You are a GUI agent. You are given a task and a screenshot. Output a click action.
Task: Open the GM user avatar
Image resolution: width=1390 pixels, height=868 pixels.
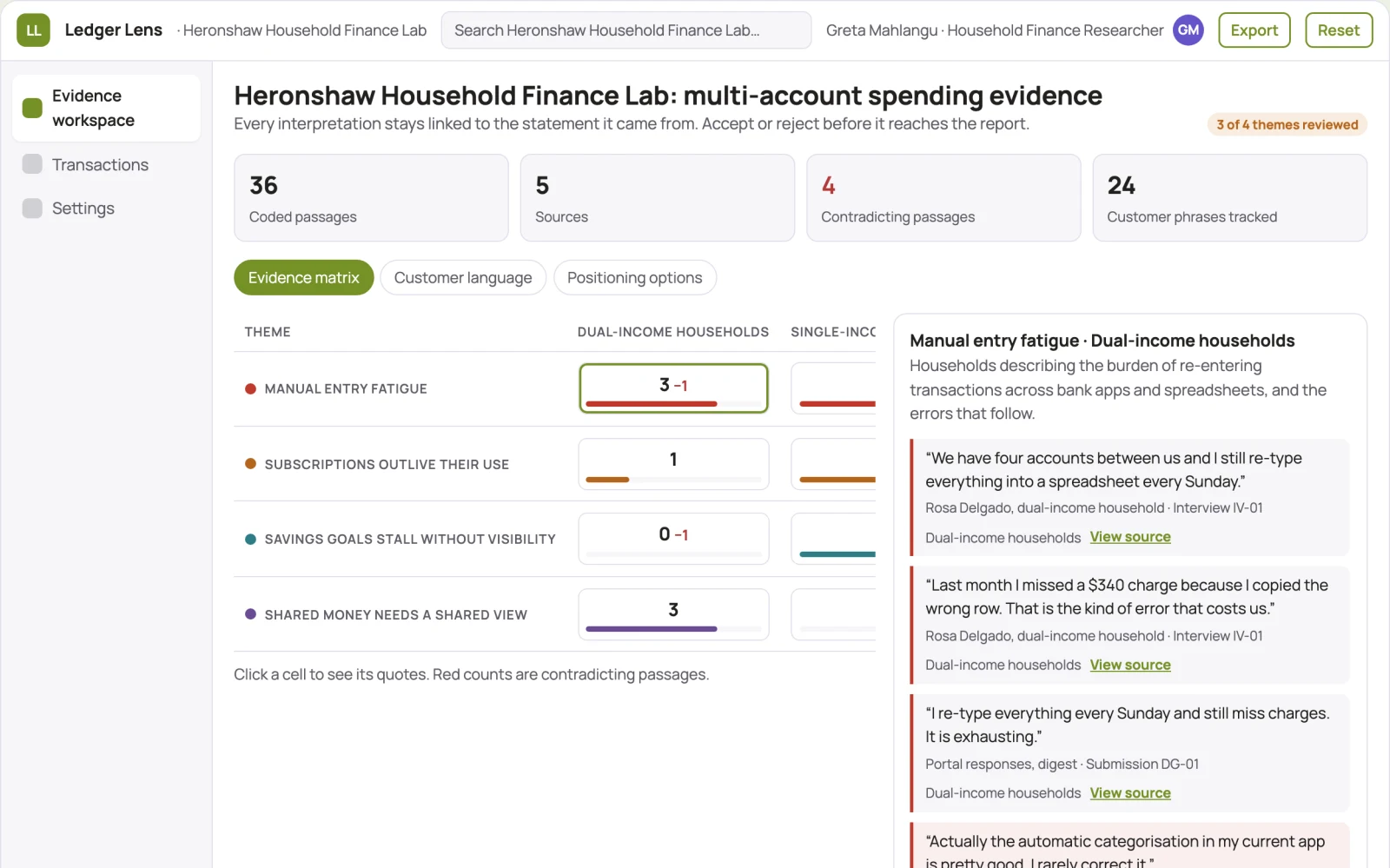(1188, 30)
